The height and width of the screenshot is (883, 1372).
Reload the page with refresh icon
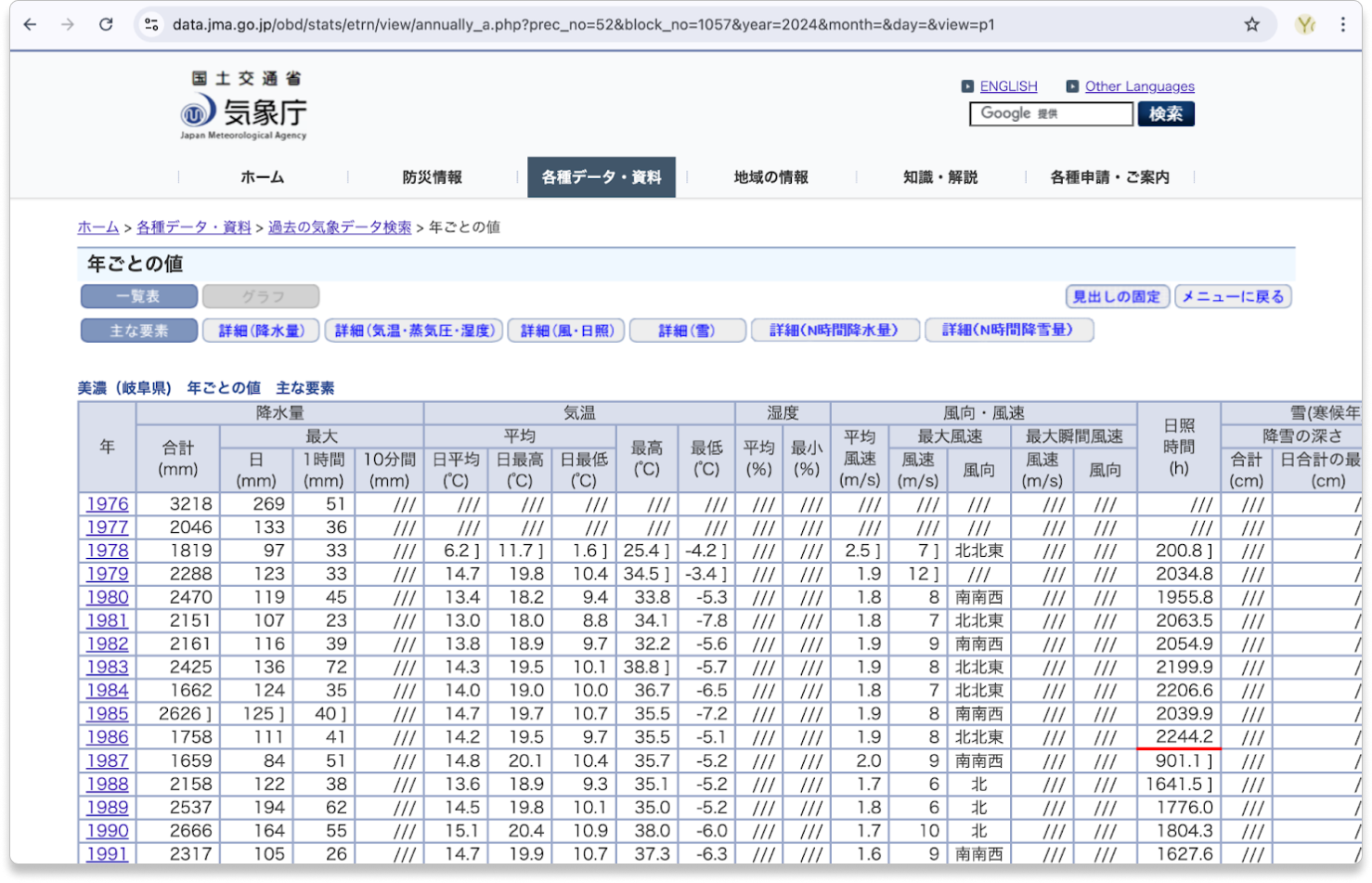point(106,25)
